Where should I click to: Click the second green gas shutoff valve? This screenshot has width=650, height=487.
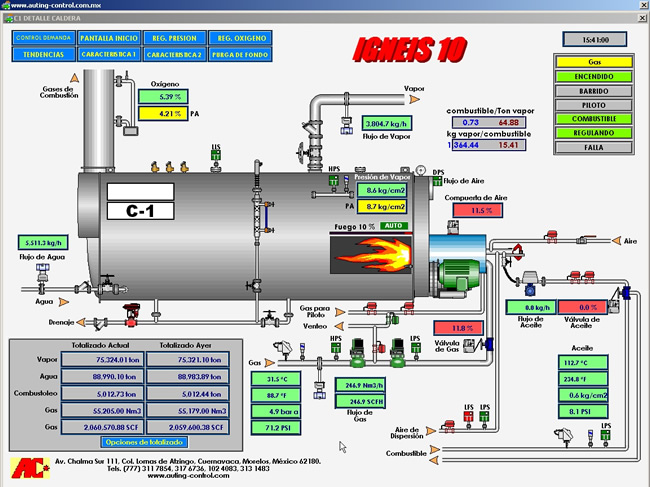point(397,353)
